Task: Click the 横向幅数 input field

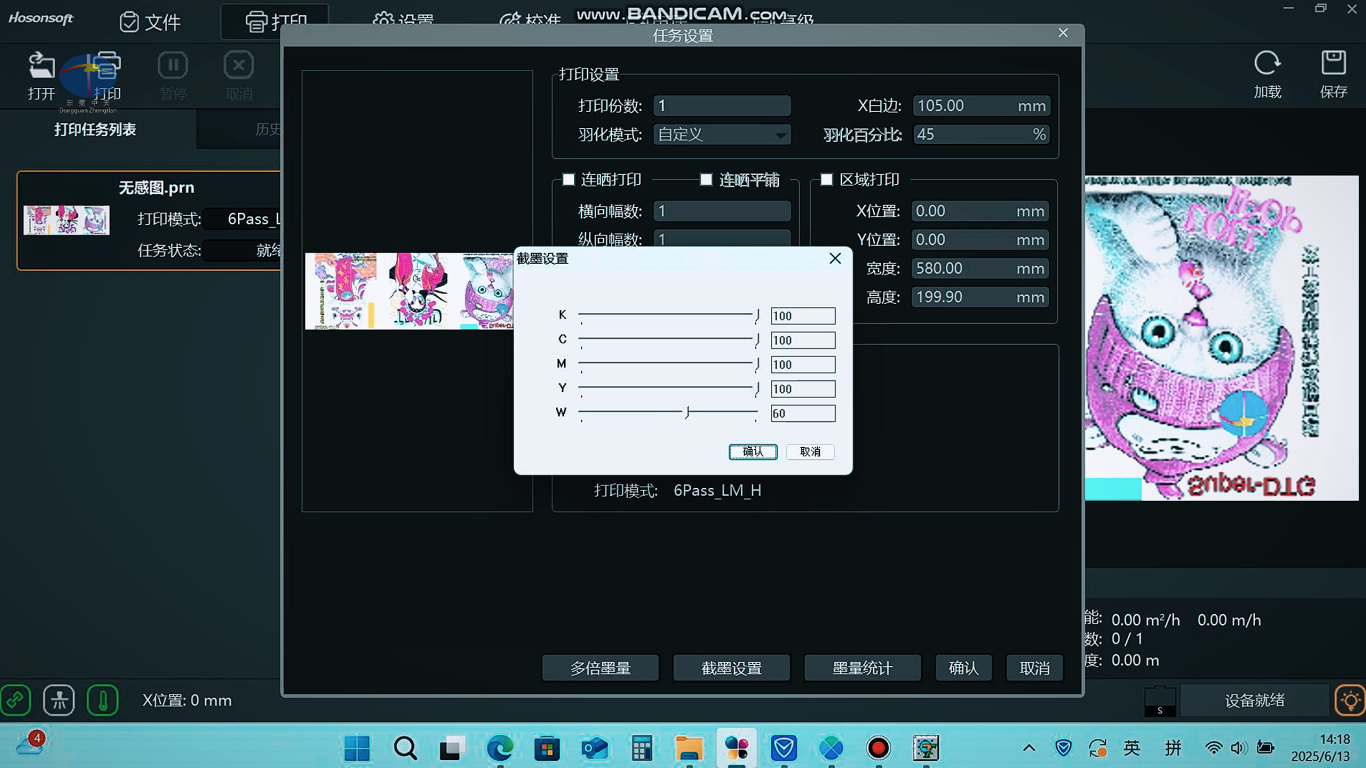Action: click(722, 211)
